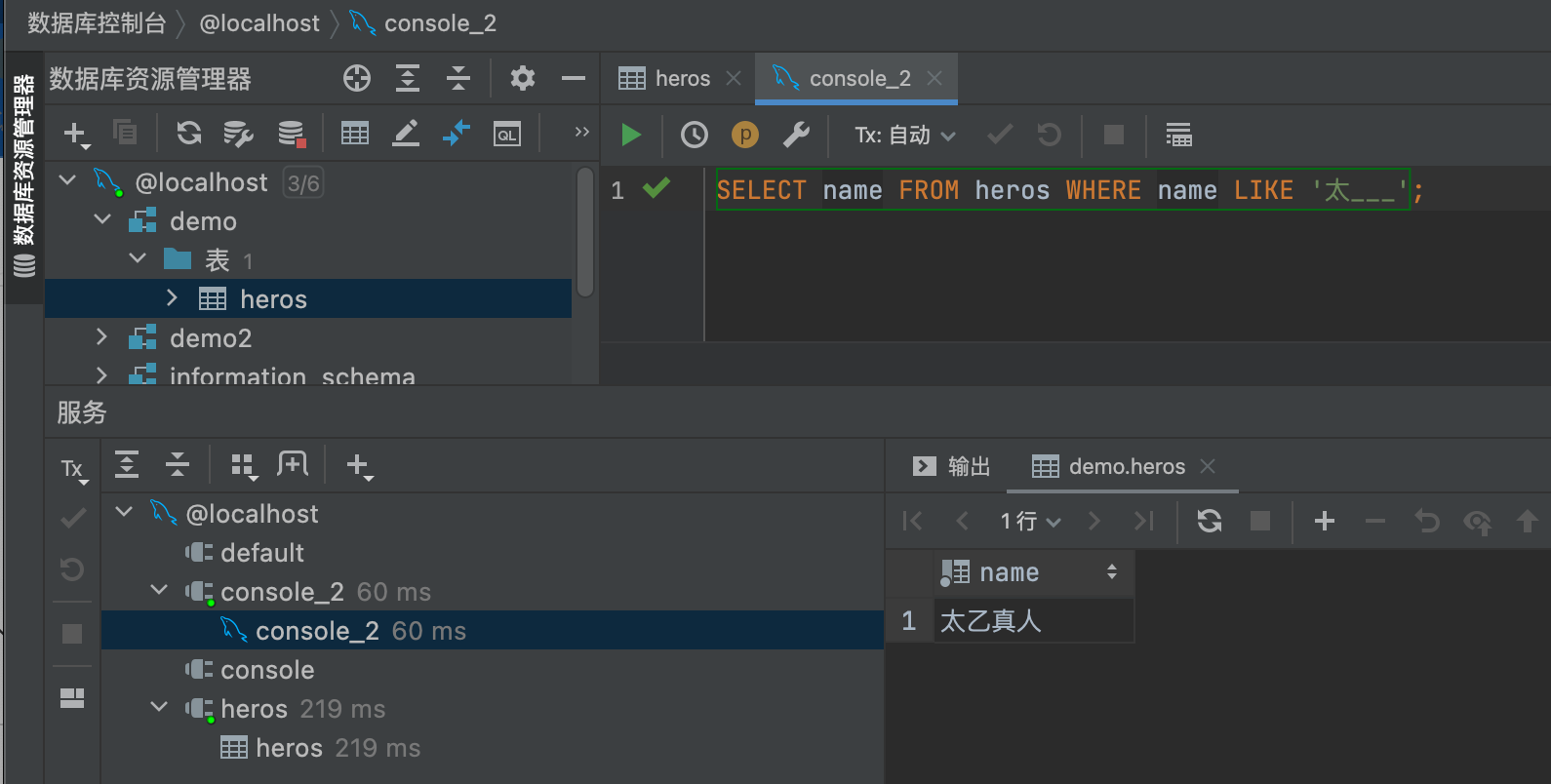Image resolution: width=1551 pixels, height=784 pixels.
Task: Collapse the @localhost data source node
Action: point(67,179)
